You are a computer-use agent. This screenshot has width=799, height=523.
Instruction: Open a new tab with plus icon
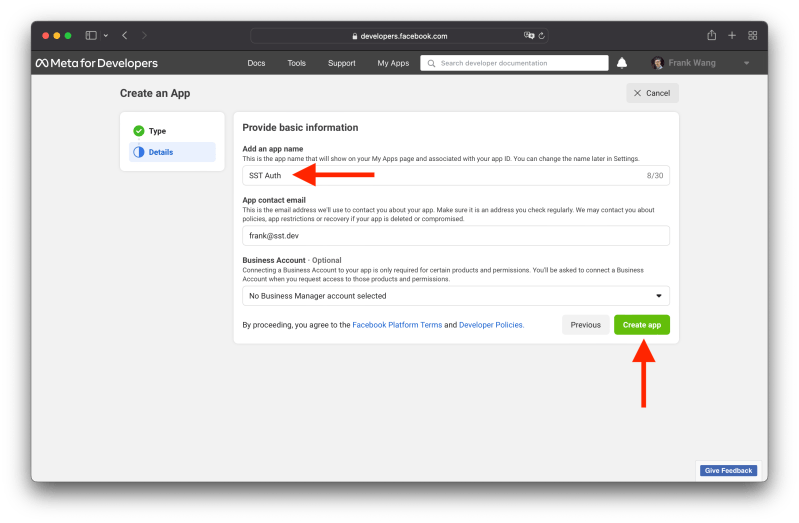click(732, 35)
